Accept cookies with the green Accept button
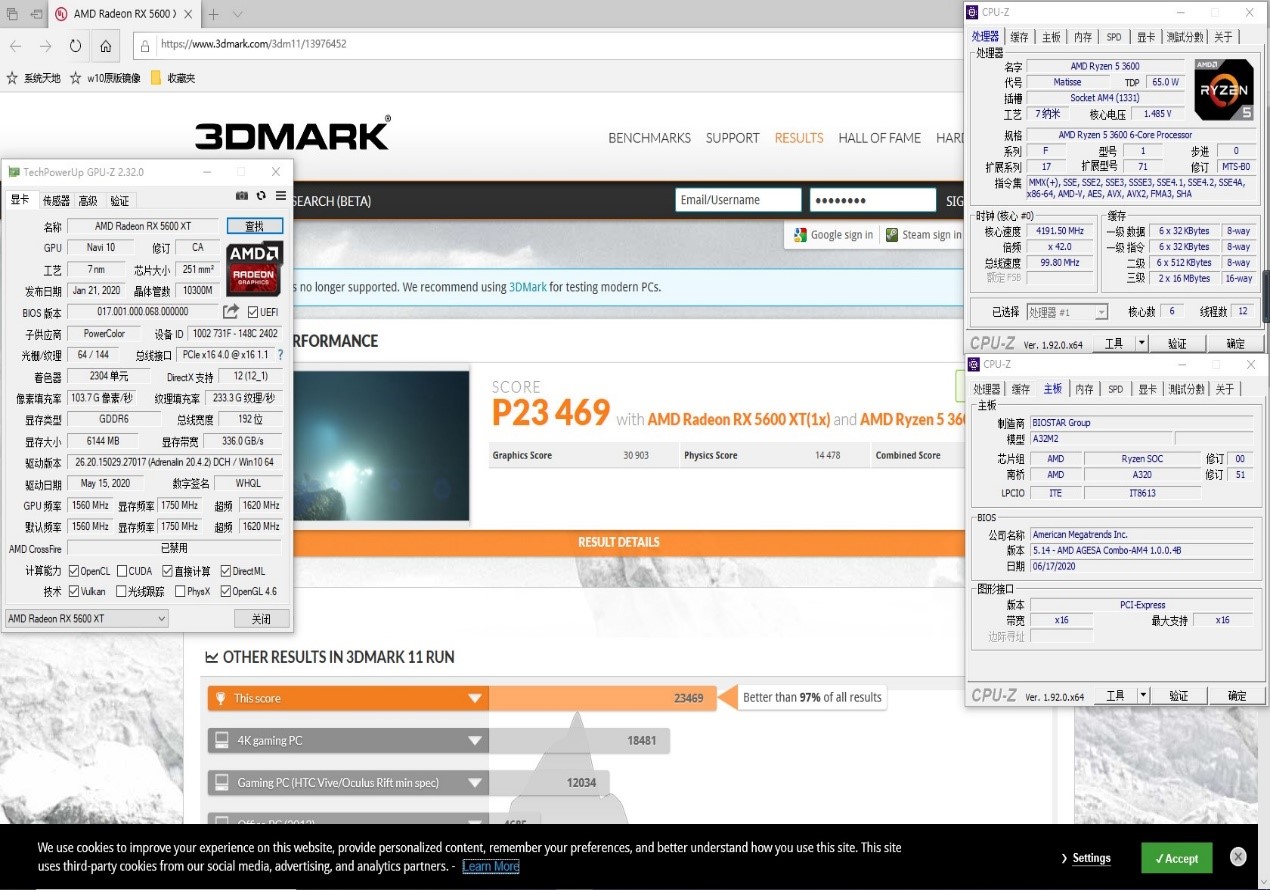The height and width of the screenshot is (890, 1270). point(1176,858)
